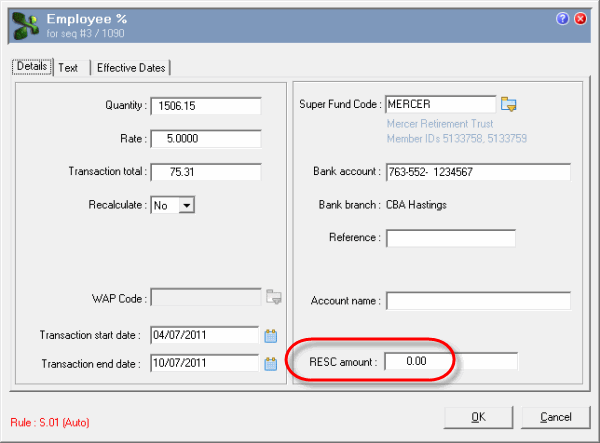Select the Details tab
The height and width of the screenshot is (443, 600).
[32, 67]
